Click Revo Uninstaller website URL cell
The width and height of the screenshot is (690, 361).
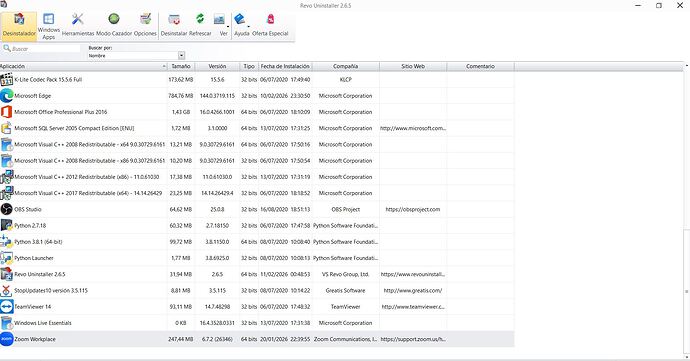coord(413,274)
